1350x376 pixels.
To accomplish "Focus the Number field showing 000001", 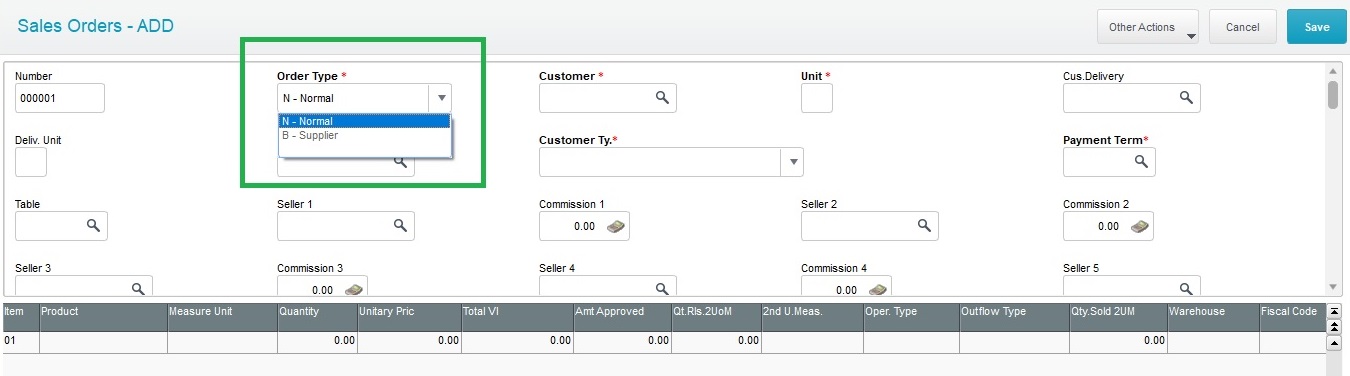I will 60,98.
